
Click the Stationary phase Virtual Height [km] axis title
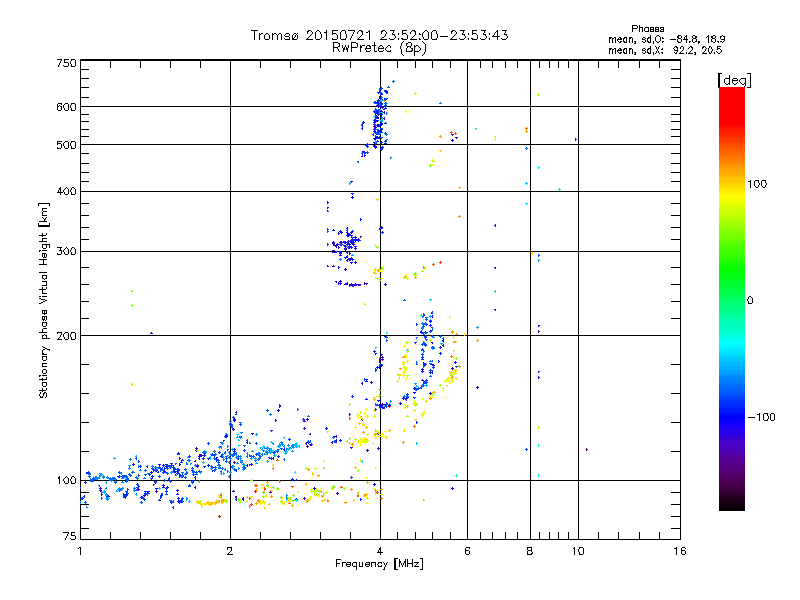[44, 301]
